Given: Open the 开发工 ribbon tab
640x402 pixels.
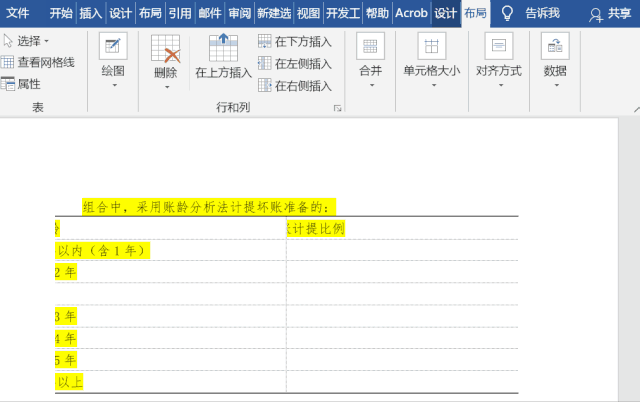Looking at the screenshot, I should (342, 13).
